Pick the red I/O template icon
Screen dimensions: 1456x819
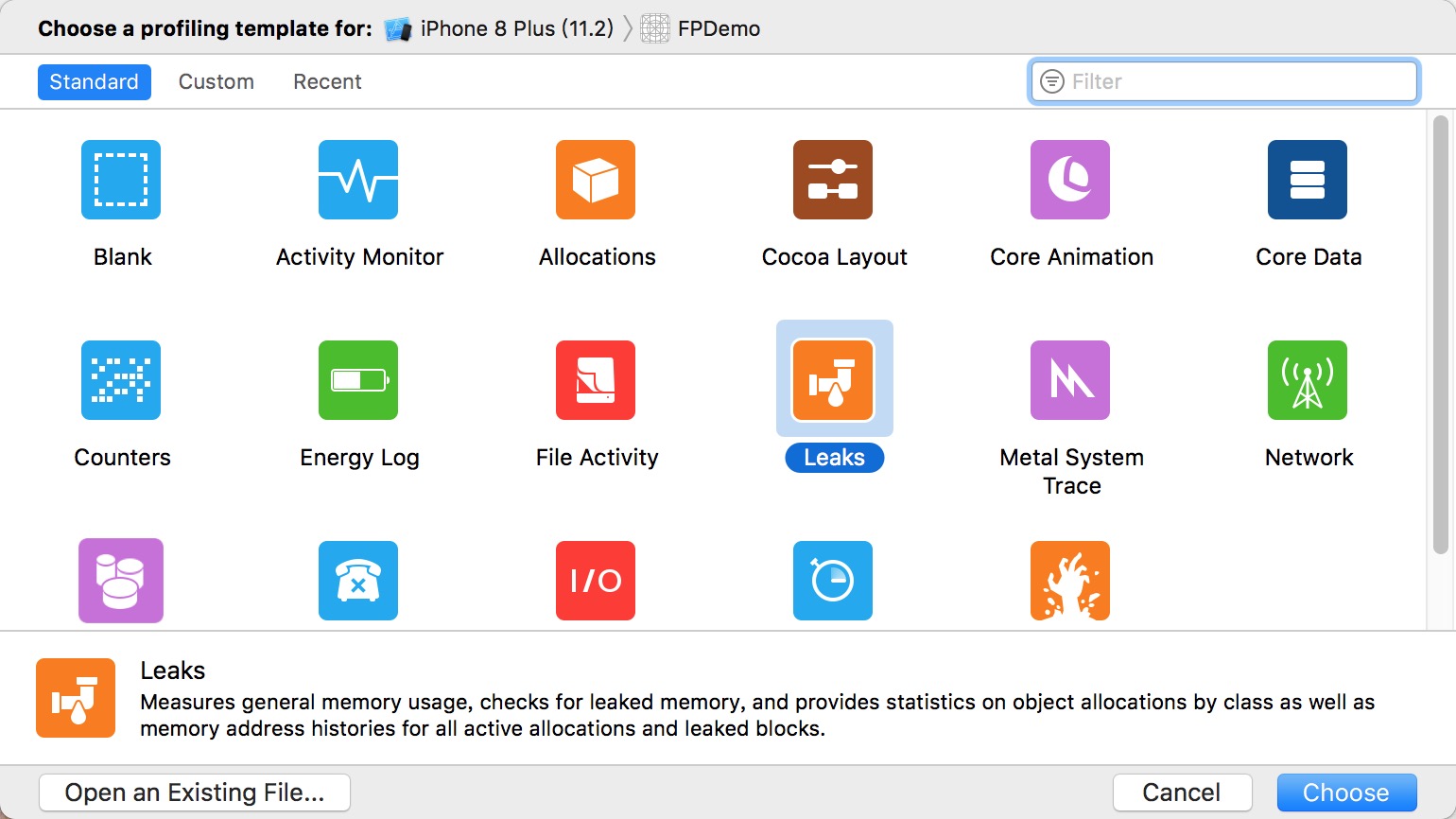(596, 581)
